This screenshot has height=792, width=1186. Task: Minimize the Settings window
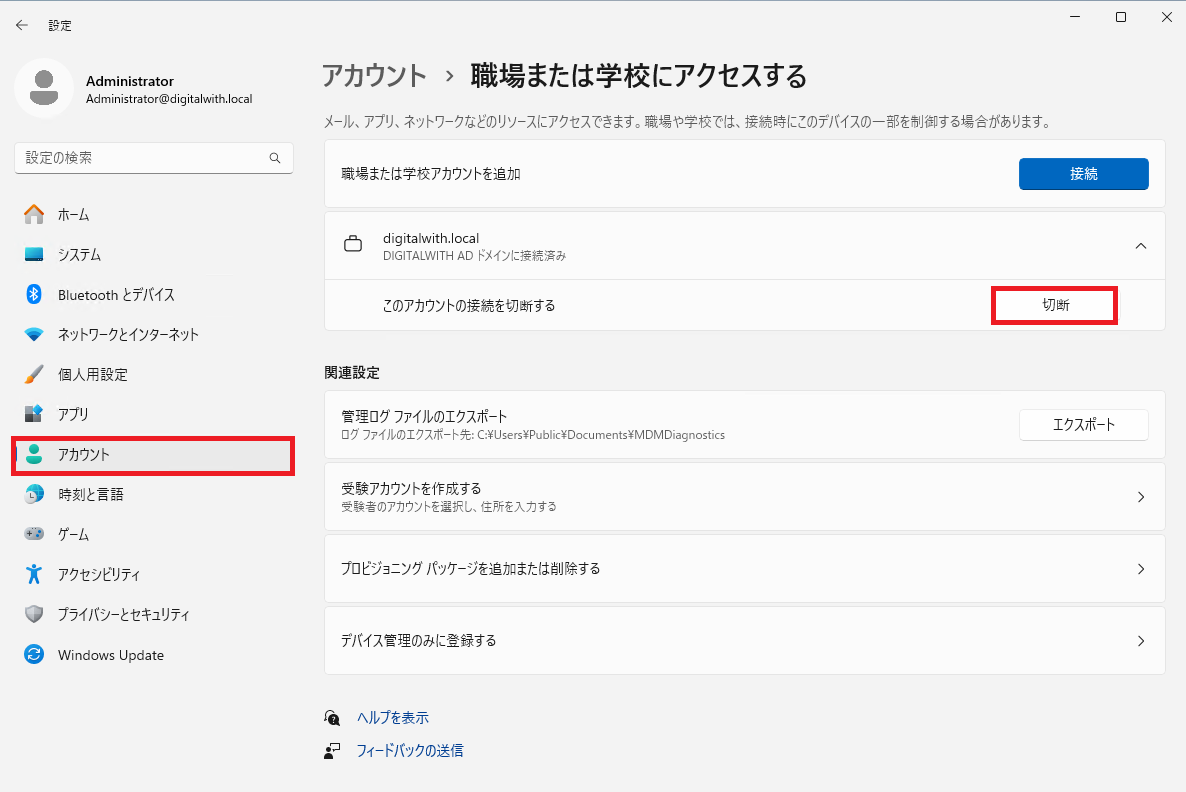pyautogui.click(x=1075, y=17)
